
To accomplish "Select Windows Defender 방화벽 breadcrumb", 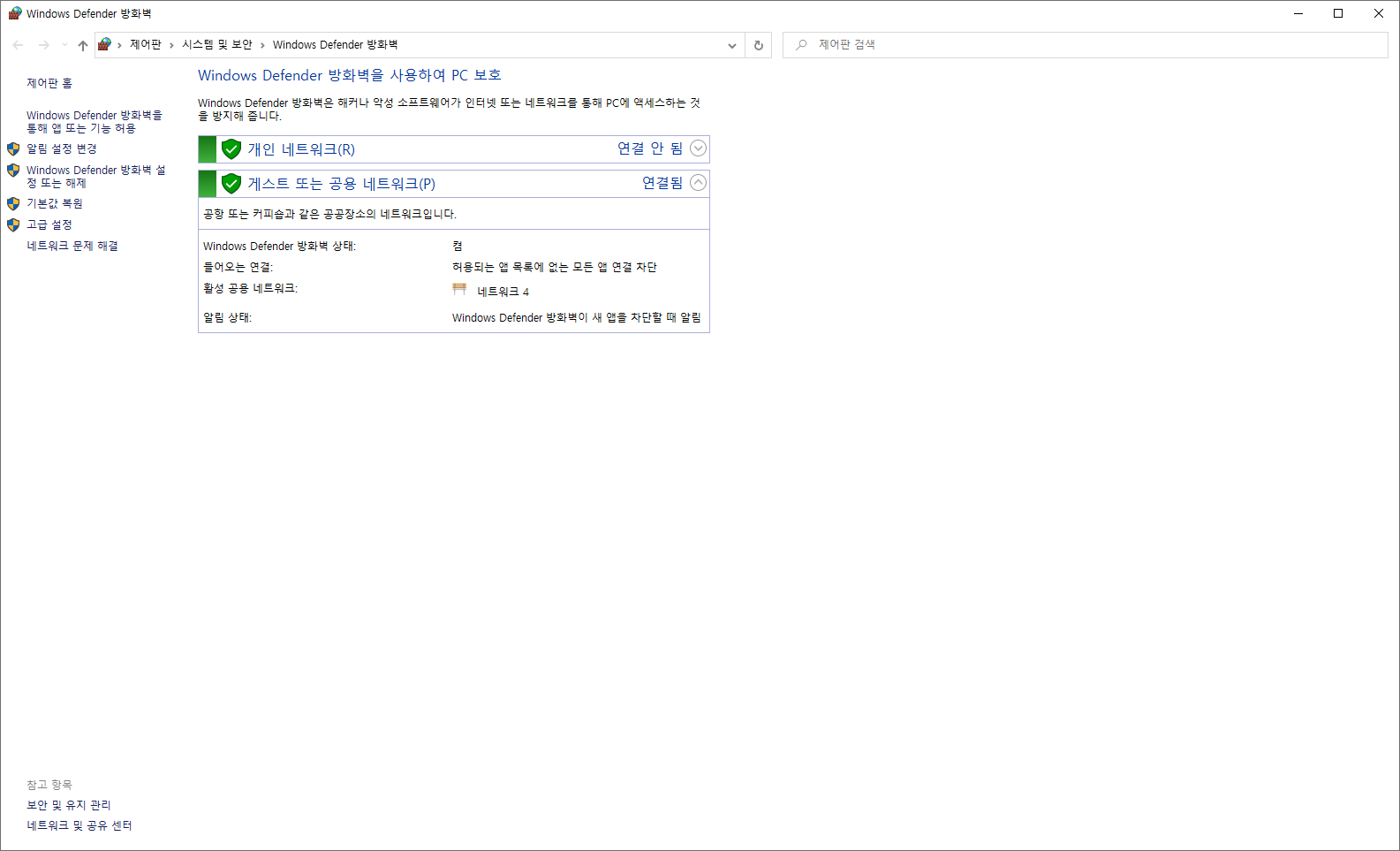I will click(335, 44).
